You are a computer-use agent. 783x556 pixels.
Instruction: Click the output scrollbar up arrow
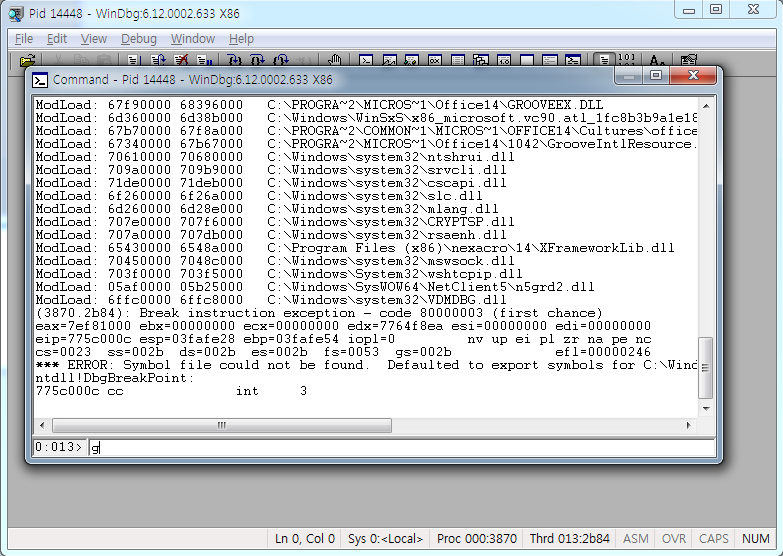pyautogui.click(x=706, y=105)
